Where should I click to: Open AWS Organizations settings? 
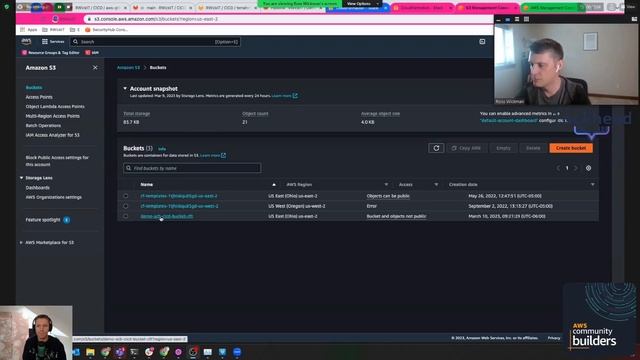53,197
